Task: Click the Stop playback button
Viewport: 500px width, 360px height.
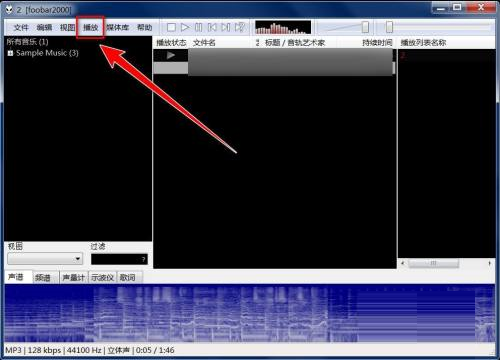Action: click(x=171, y=27)
